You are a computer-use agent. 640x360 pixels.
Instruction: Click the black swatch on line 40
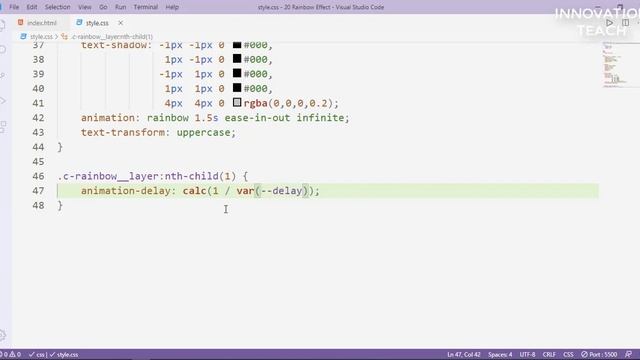tap(237, 88)
